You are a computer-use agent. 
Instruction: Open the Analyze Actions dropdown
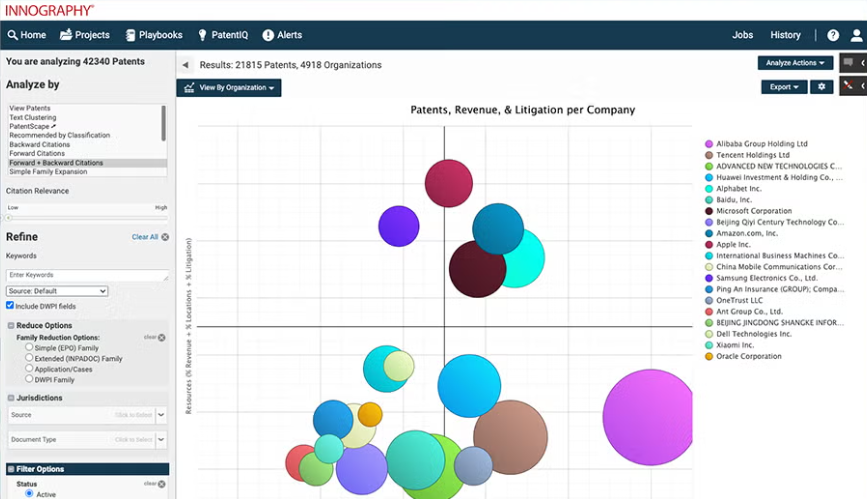pyautogui.click(x=795, y=63)
